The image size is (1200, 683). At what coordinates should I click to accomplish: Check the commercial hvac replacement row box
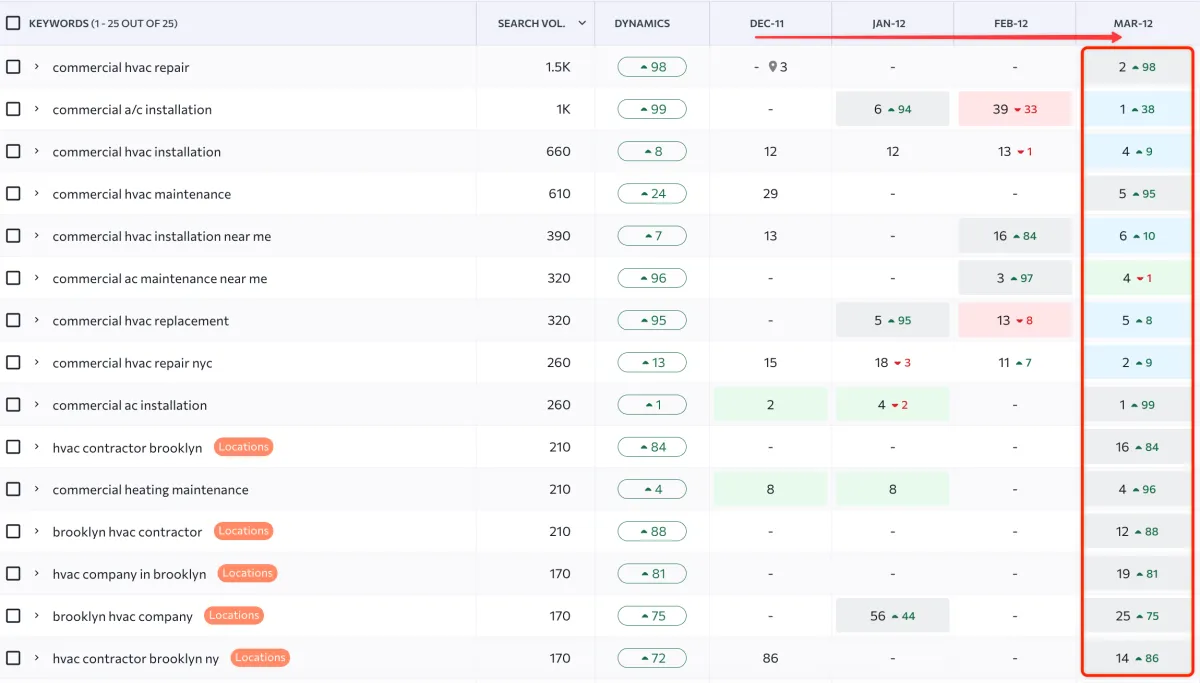click(x=13, y=320)
